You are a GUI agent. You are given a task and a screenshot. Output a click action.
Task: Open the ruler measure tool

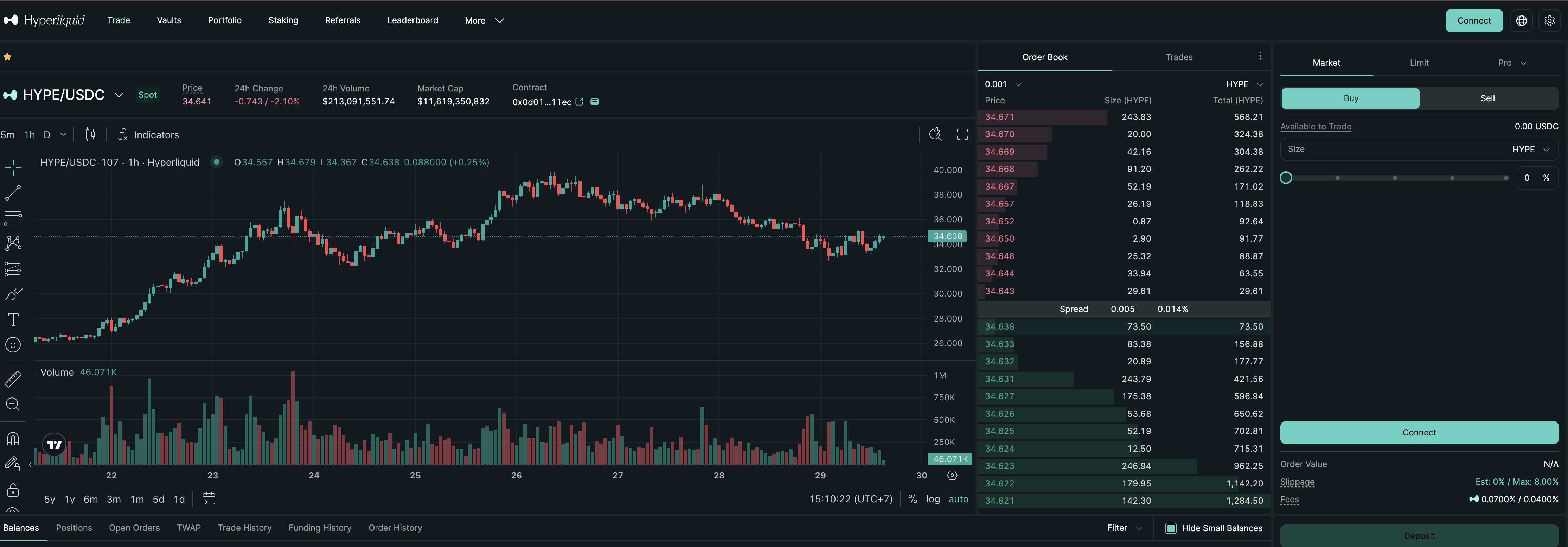pyautogui.click(x=13, y=379)
